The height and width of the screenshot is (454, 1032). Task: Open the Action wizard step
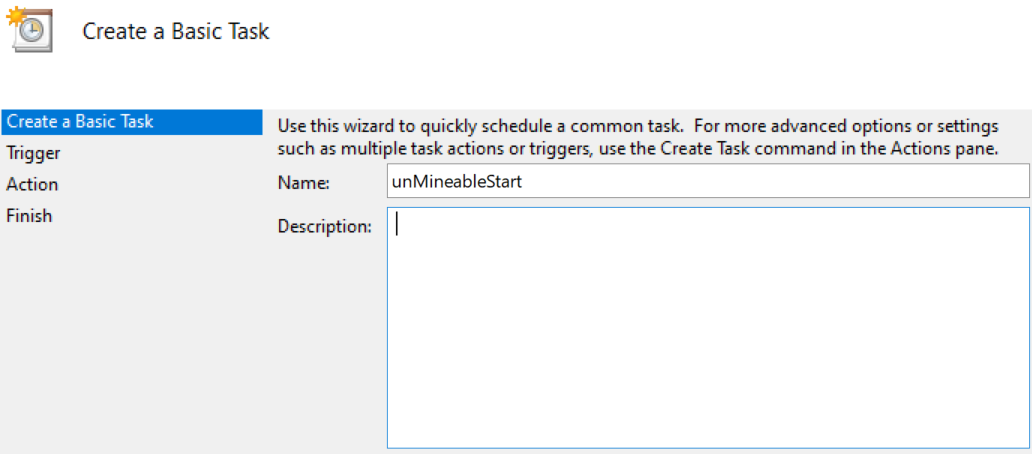pyautogui.click(x=32, y=184)
